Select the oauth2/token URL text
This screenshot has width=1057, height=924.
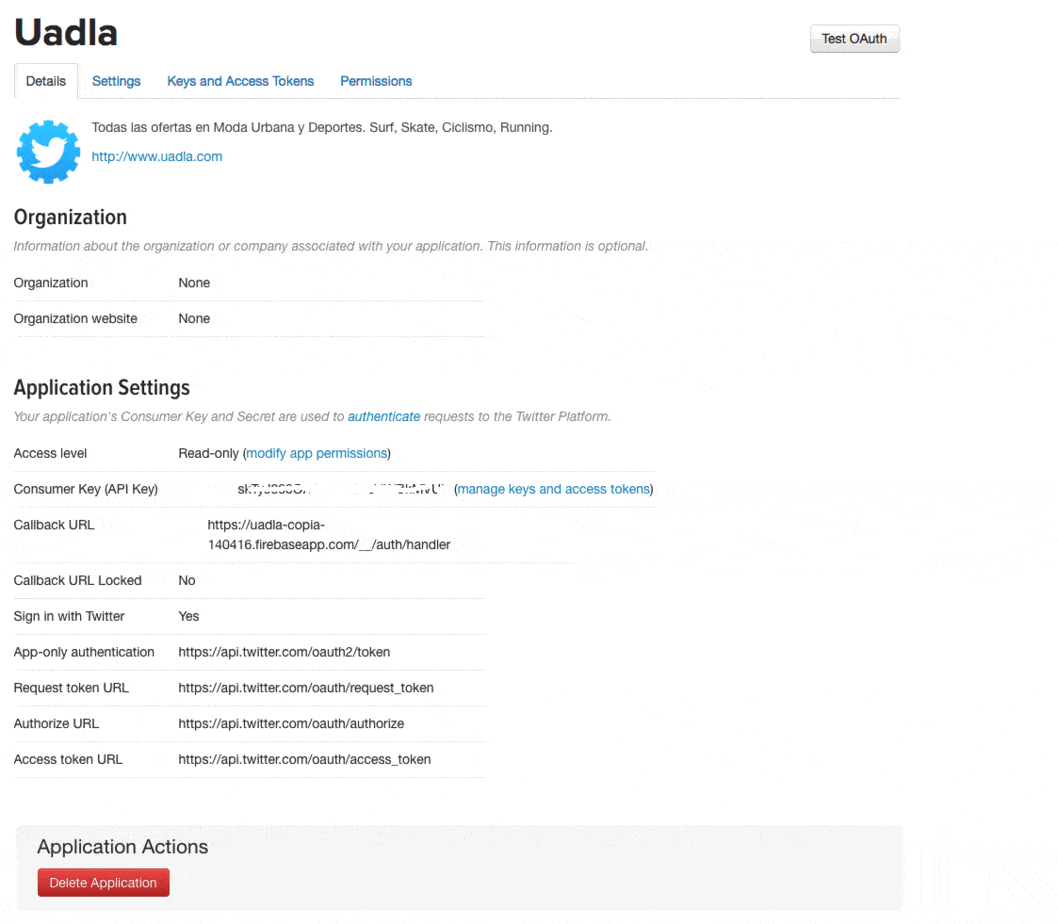click(284, 652)
